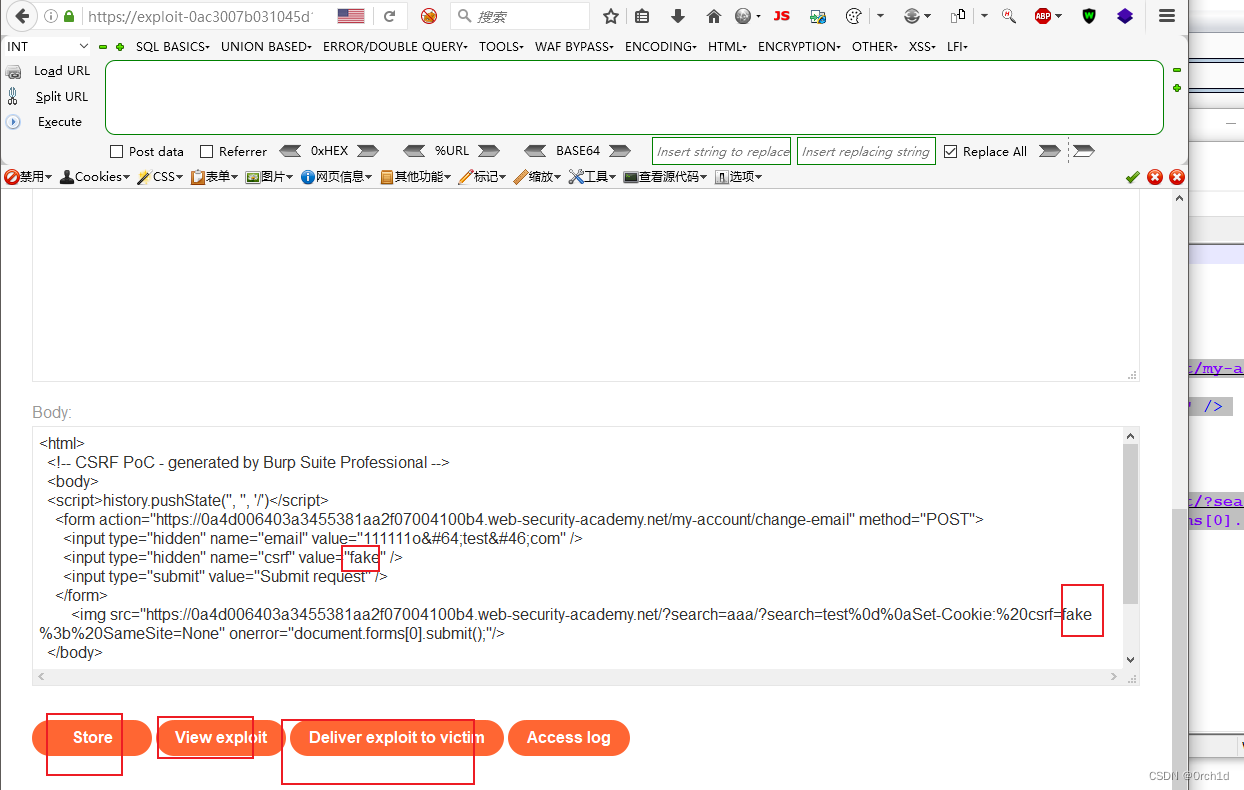Enable the Referrer checkbox
Screen dimensions: 1244x790
click(207, 152)
